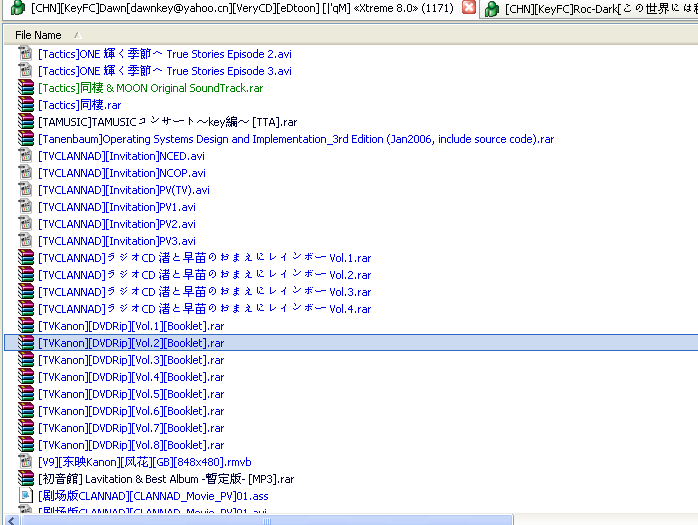The height and width of the screenshot is (525, 698).
Task: Select [TVKanon][DVDRip][Vol.4][Booklet].rar name
Action: pos(131,377)
